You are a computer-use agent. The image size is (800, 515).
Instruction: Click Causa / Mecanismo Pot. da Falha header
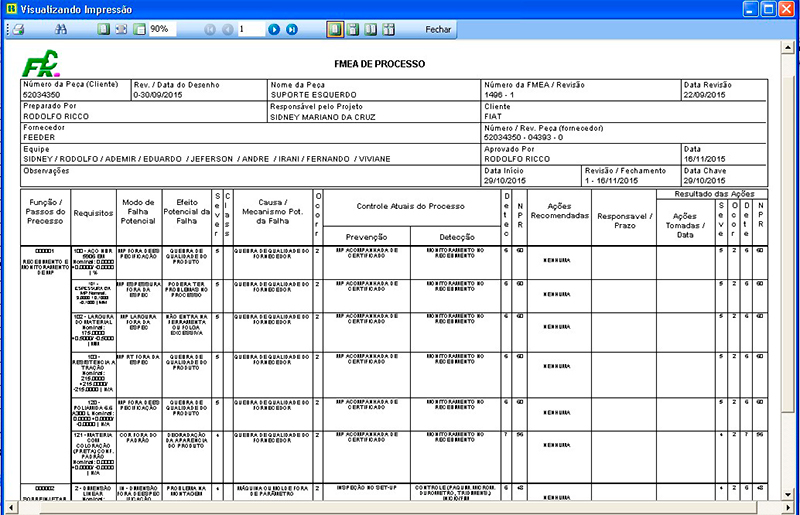(272, 211)
